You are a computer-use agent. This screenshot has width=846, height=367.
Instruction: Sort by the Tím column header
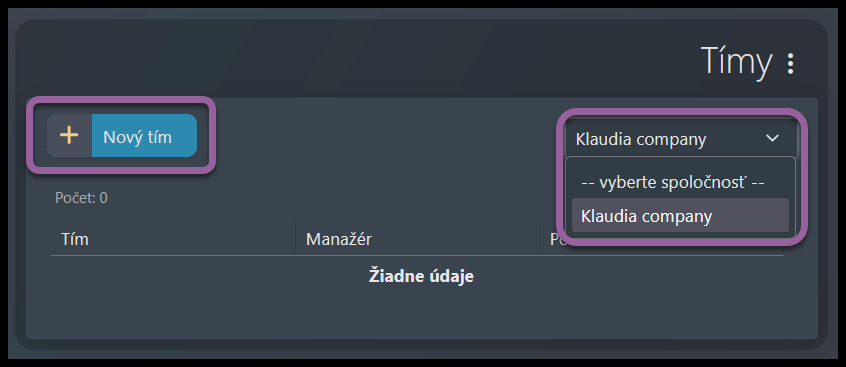tap(75, 239)
